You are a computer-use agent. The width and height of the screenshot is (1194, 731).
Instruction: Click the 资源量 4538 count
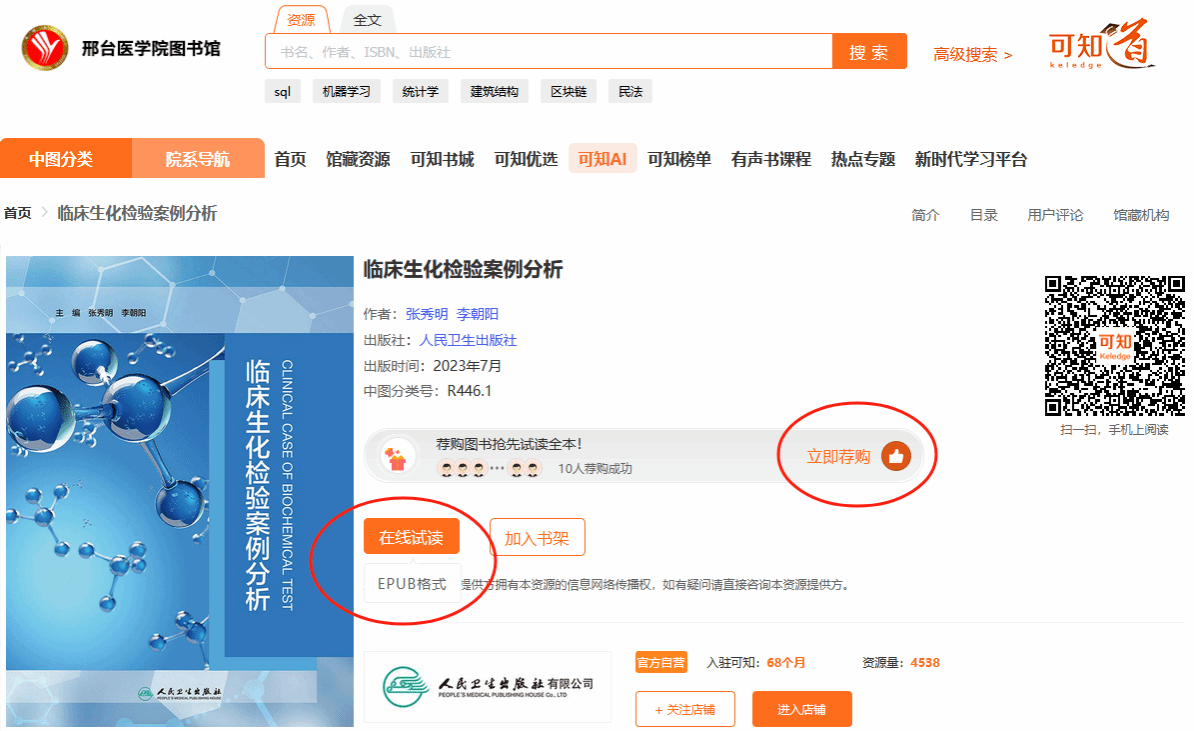901,662
